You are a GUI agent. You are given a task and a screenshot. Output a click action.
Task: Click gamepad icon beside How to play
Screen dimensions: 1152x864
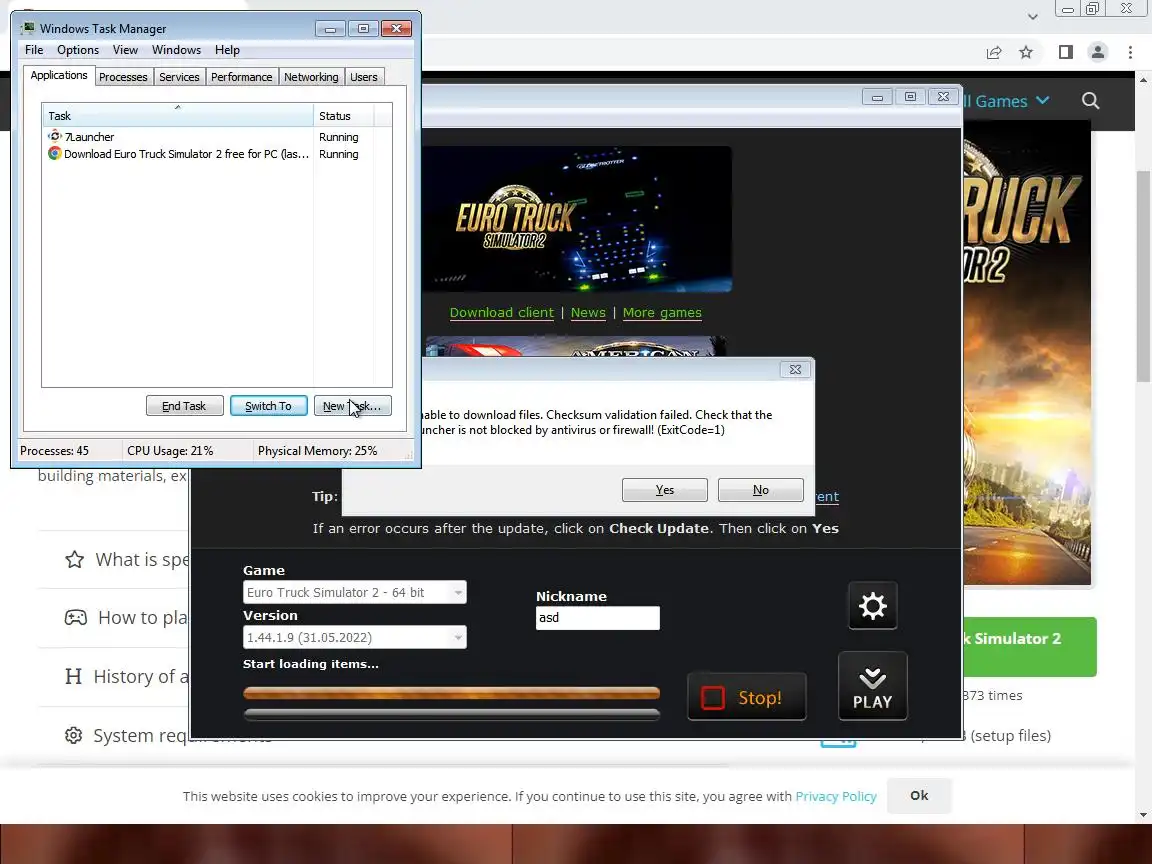[75, 618]
